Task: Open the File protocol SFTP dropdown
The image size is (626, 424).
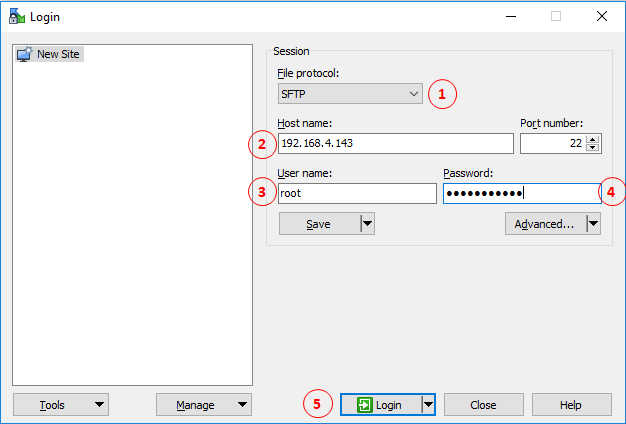Action: [351, 94]
